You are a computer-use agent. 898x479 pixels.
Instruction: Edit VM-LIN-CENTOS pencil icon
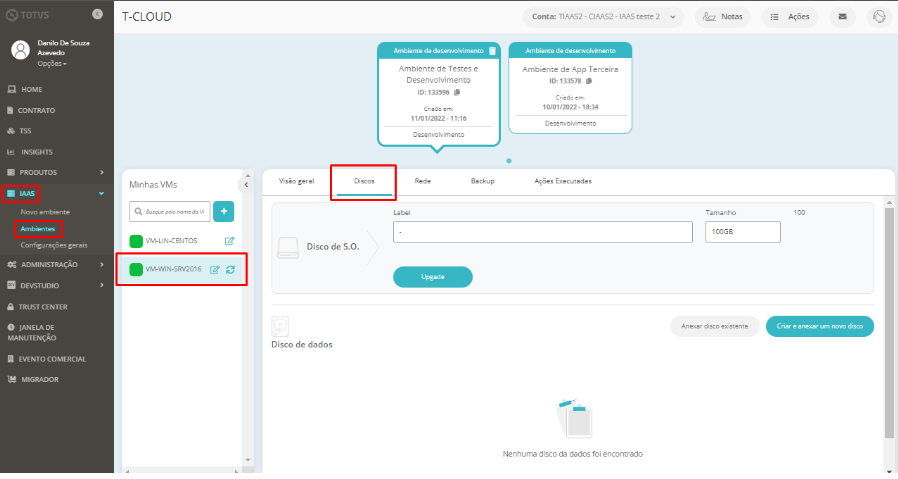click(230, 241)
